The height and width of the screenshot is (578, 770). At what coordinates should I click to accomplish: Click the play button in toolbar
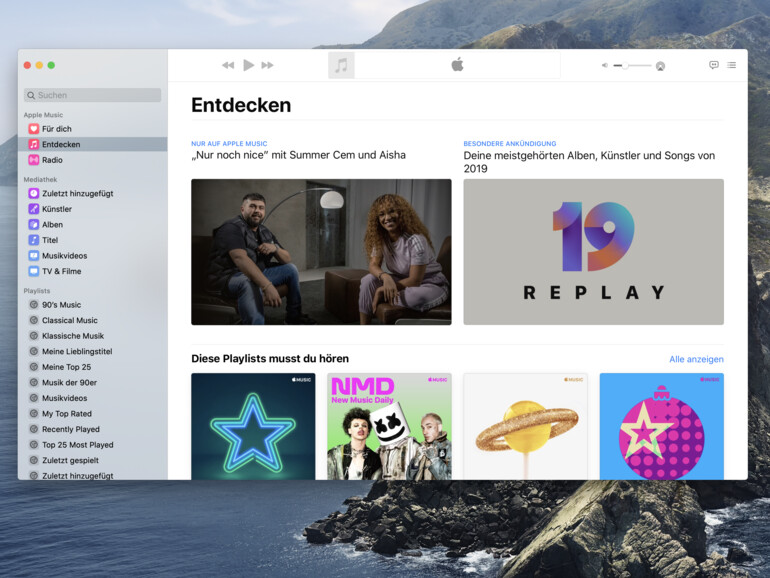[x=248, y=65]
